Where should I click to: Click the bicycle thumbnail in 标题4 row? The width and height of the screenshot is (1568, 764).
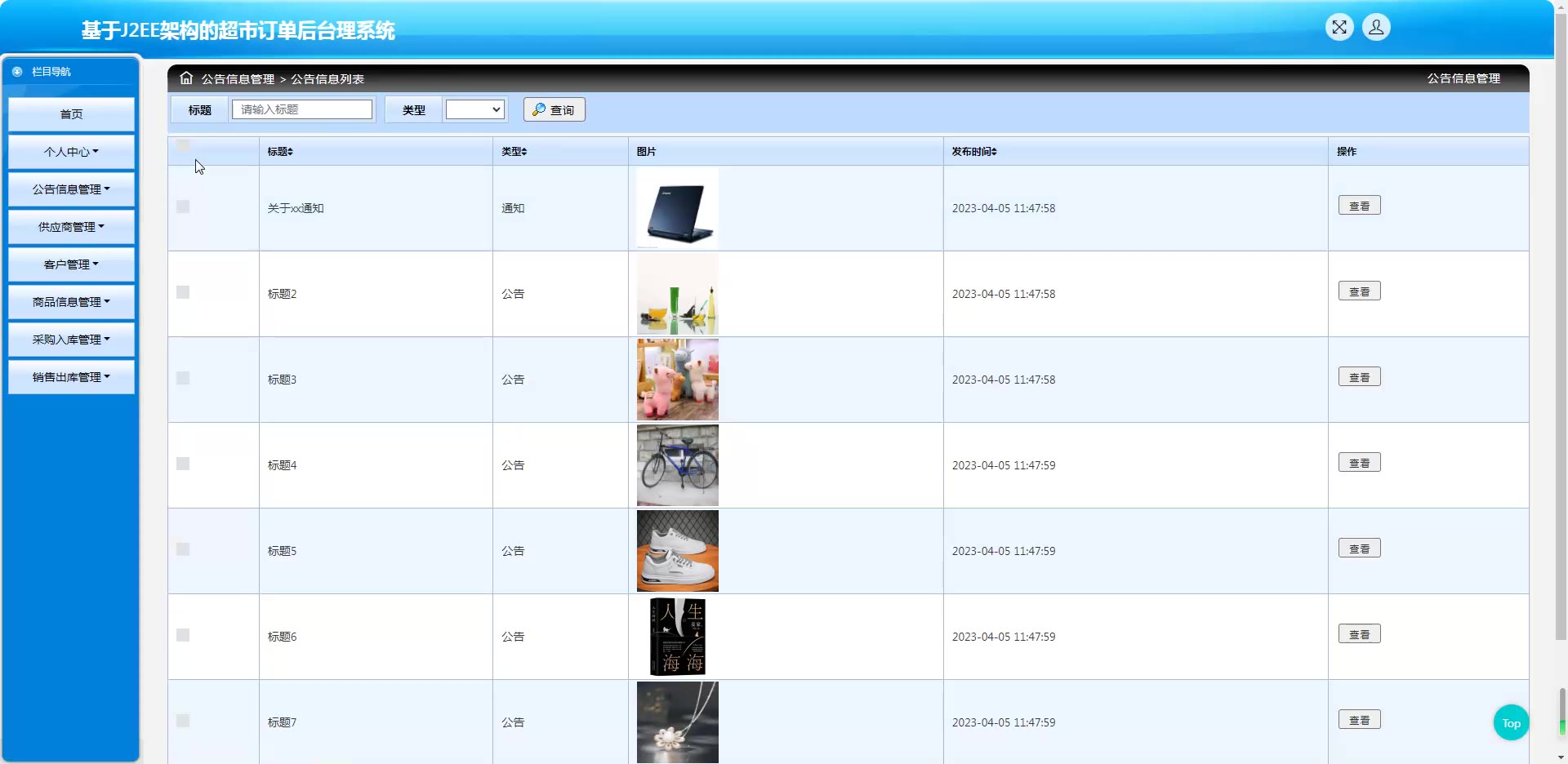(x=678, y=465)
